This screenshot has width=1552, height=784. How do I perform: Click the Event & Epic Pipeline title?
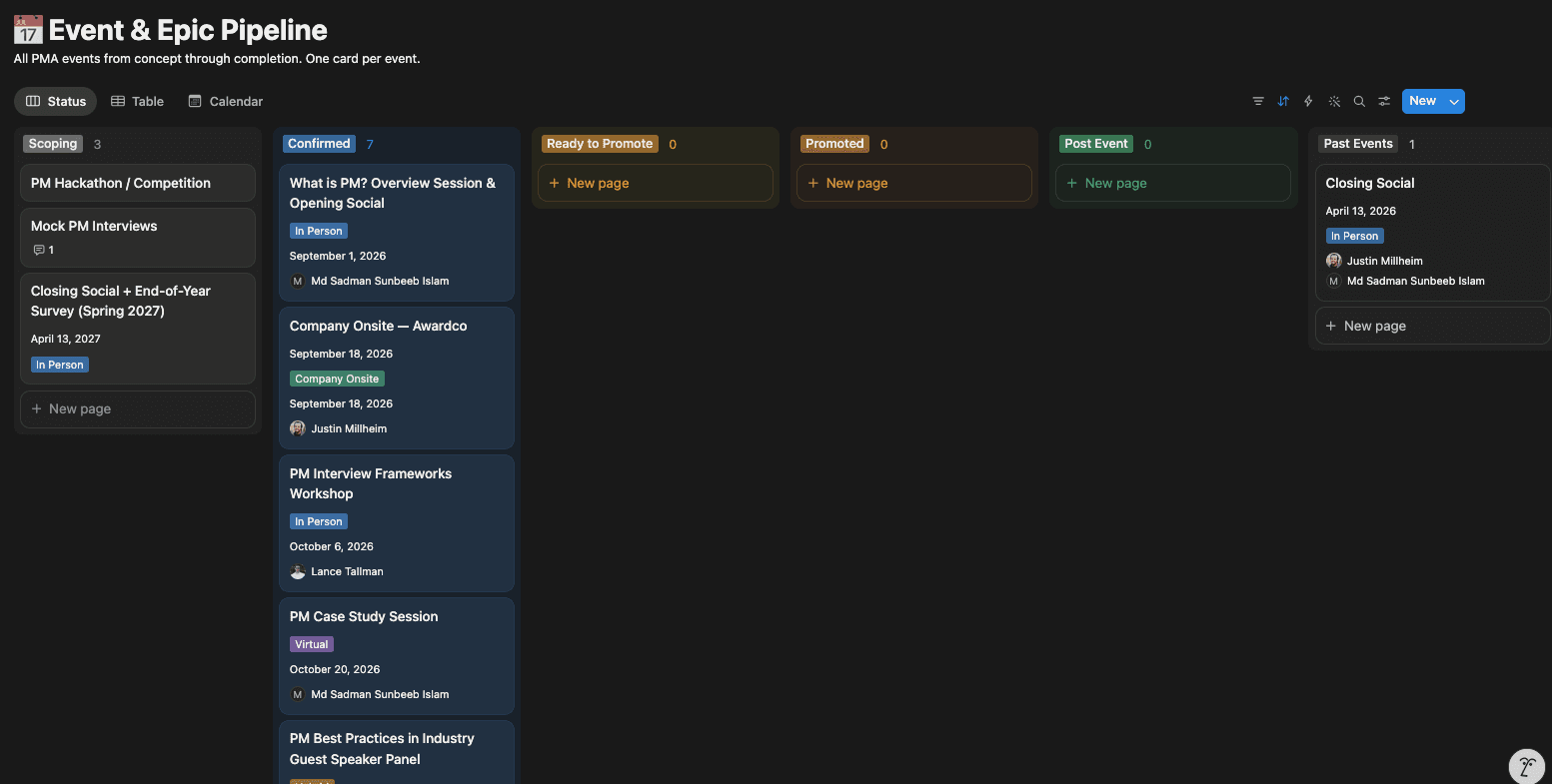(x=188, y=30)
